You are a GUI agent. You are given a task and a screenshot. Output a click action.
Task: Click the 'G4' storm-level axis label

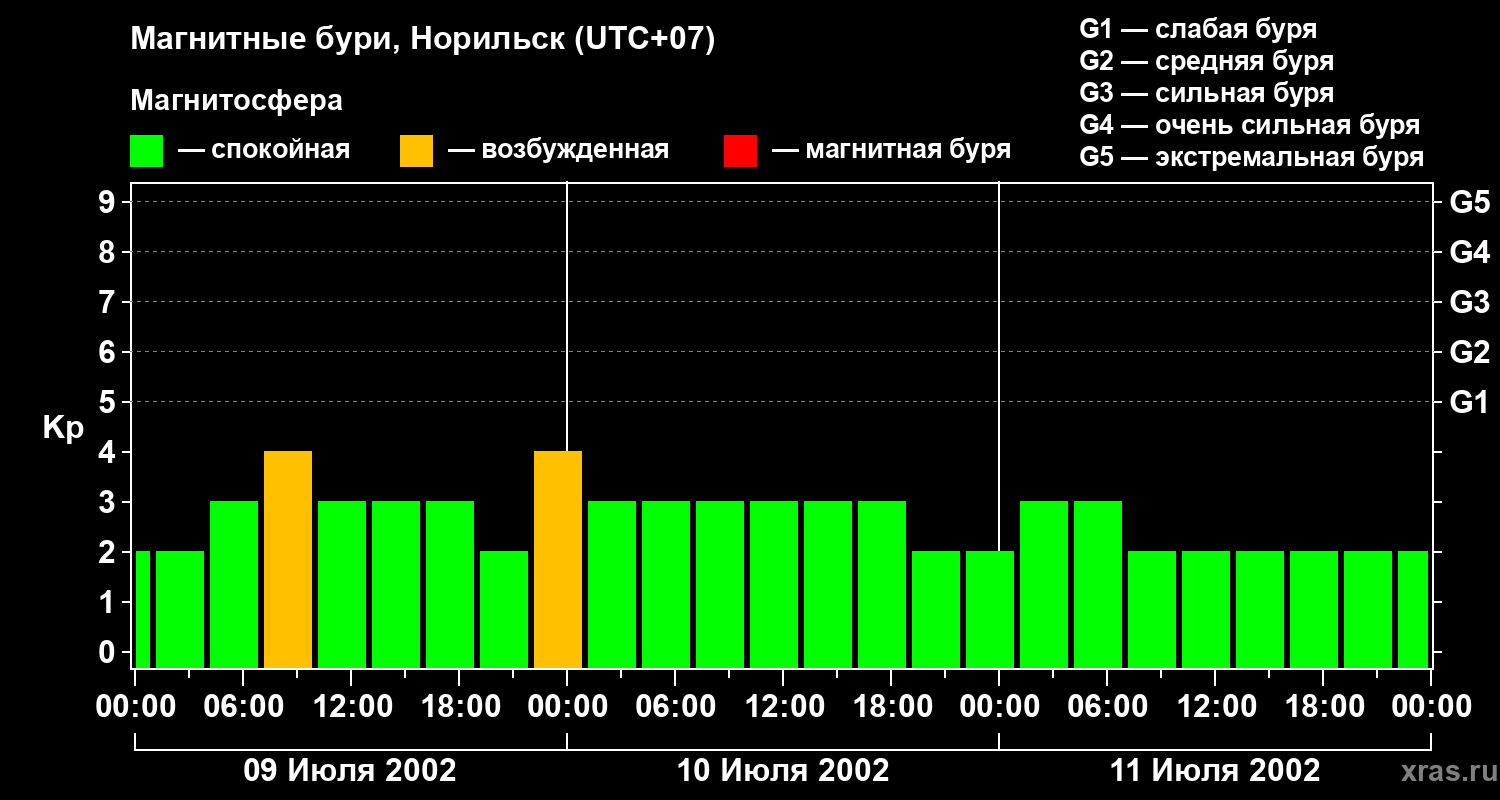(x=1470, y=252)
